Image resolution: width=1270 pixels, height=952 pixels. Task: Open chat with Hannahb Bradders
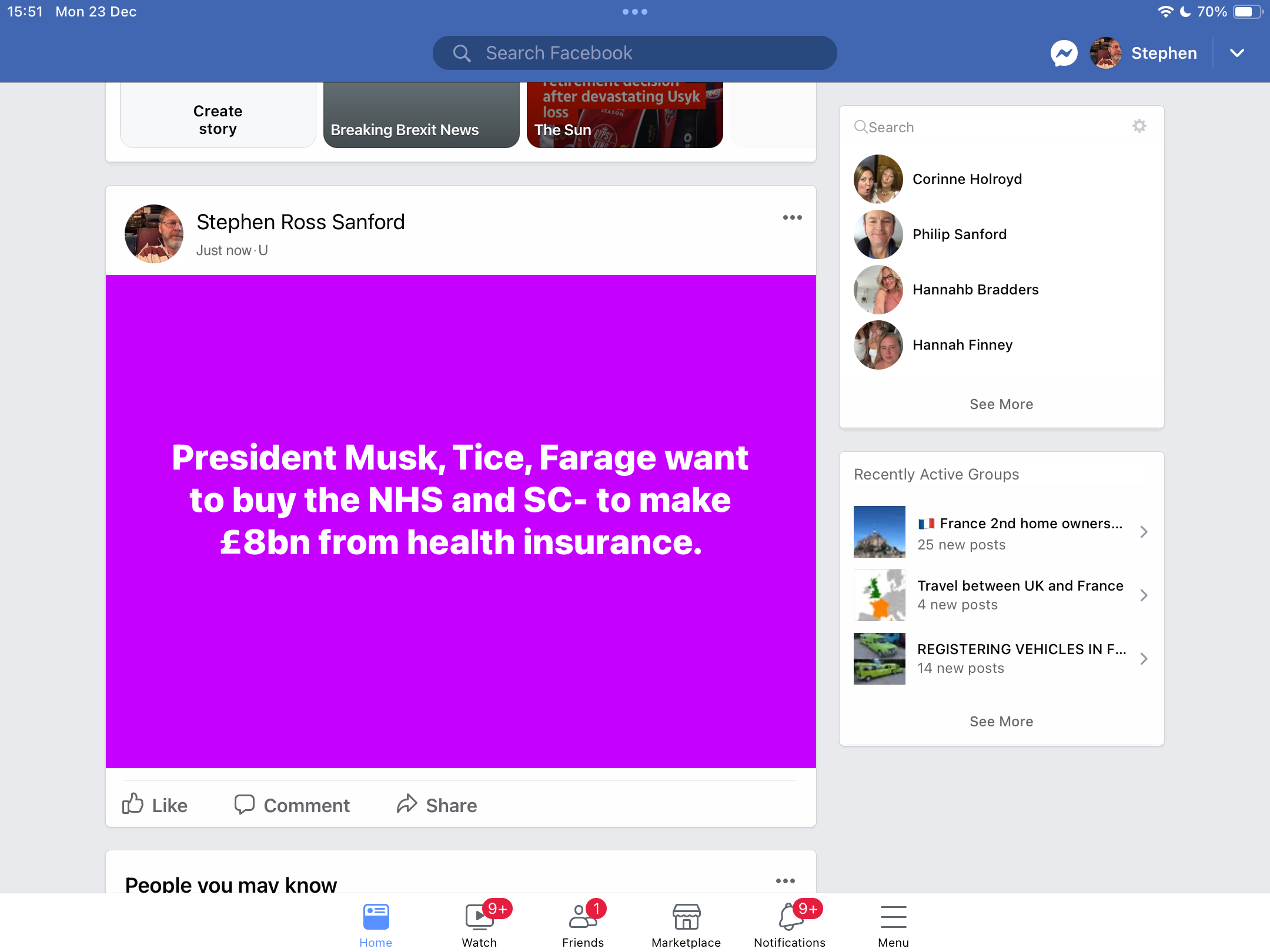click(1001, 290)
